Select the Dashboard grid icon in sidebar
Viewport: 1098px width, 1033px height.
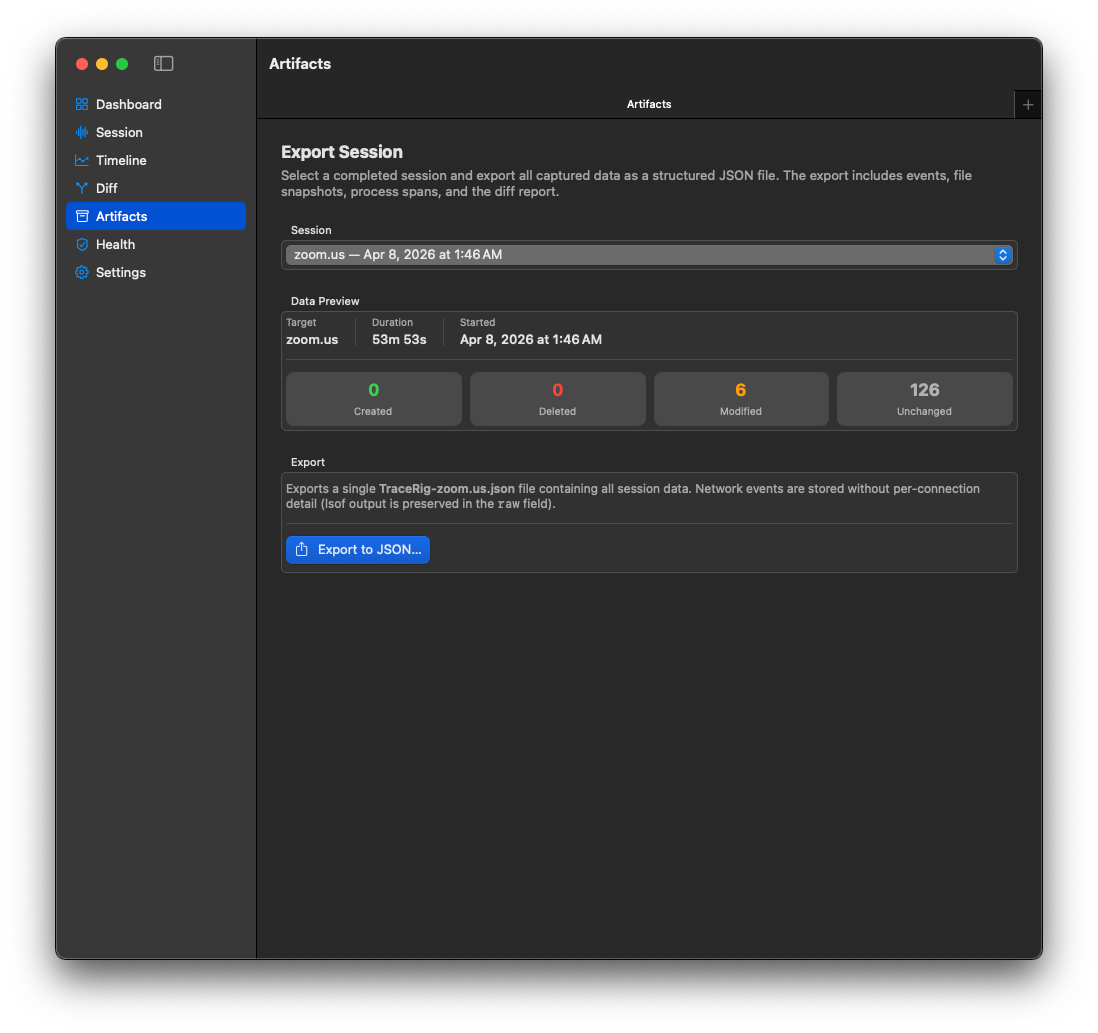81,104
